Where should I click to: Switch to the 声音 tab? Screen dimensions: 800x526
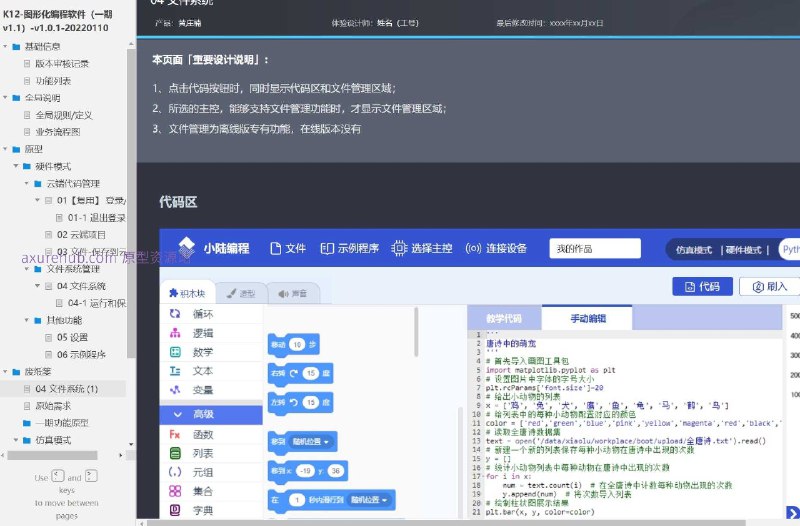pyautogui.click(x=293, y=293)
